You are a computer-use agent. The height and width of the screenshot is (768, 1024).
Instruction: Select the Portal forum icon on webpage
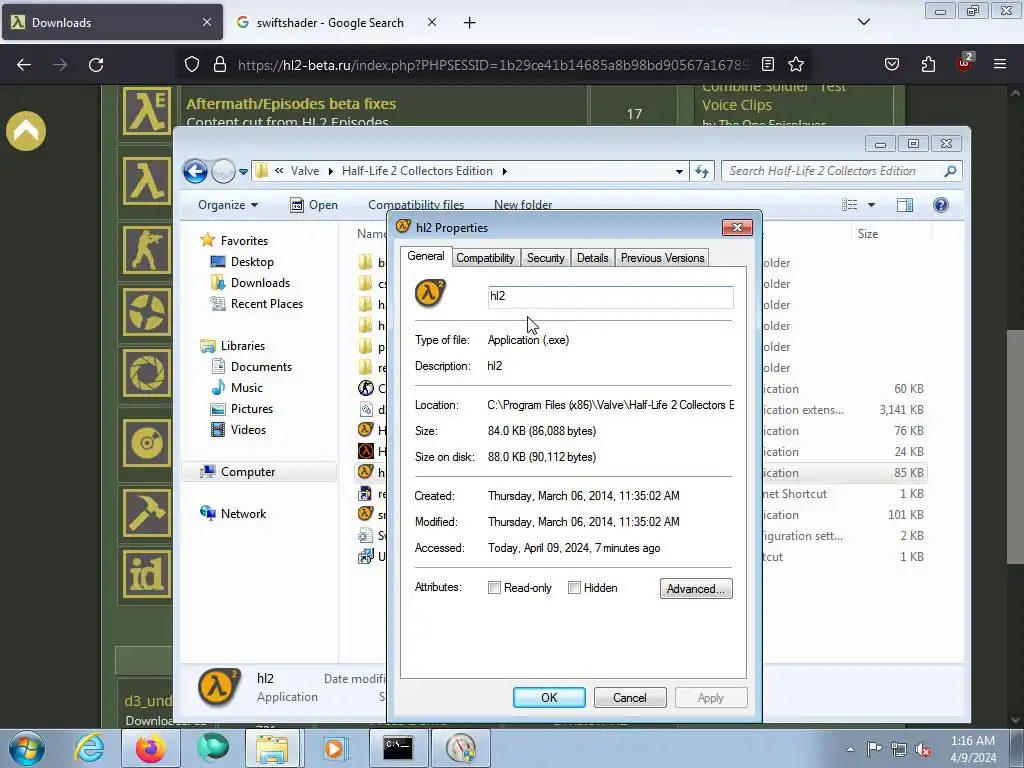click(146, 373)
